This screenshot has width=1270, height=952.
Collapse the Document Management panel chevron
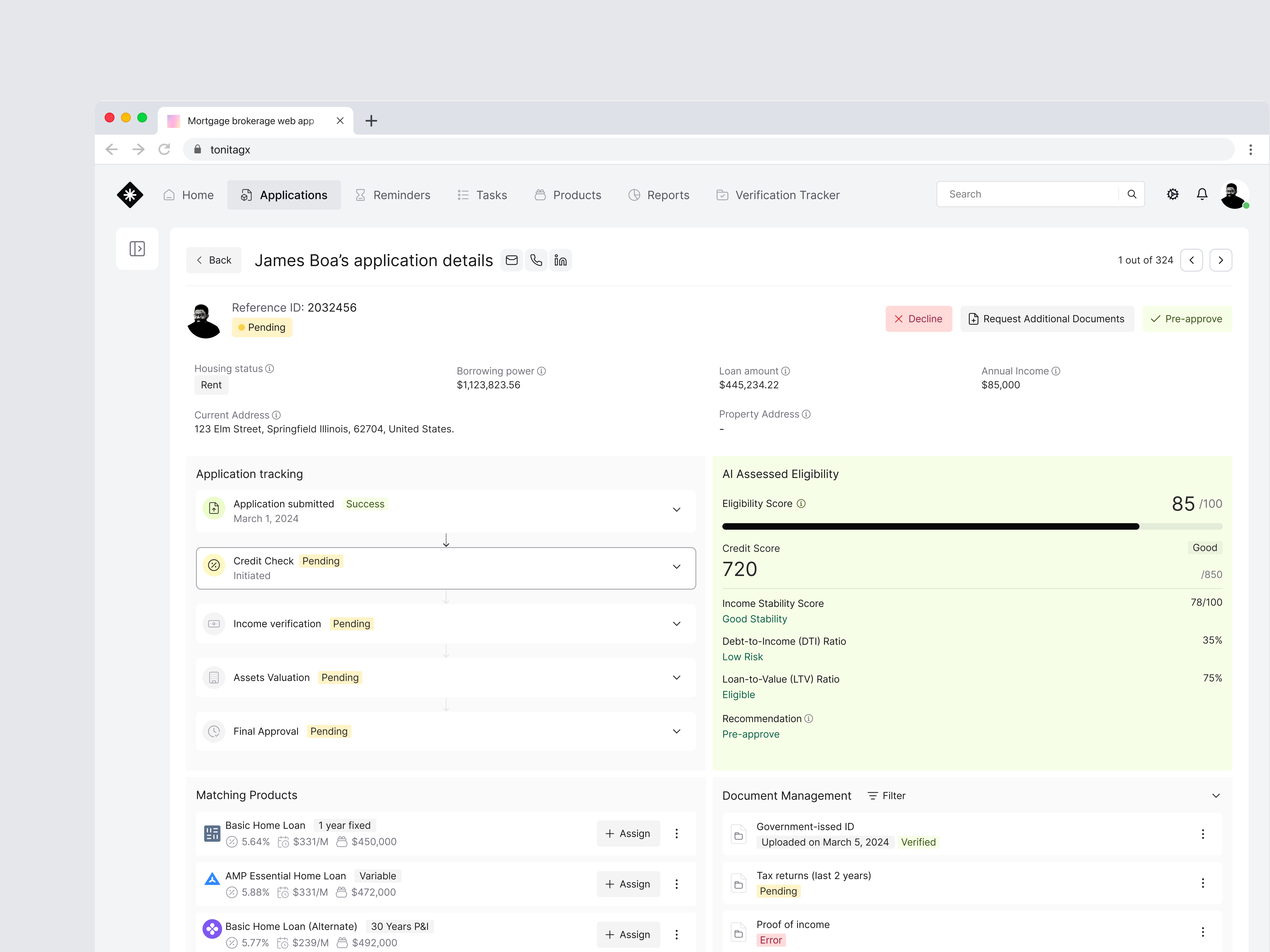(1215, 795)
